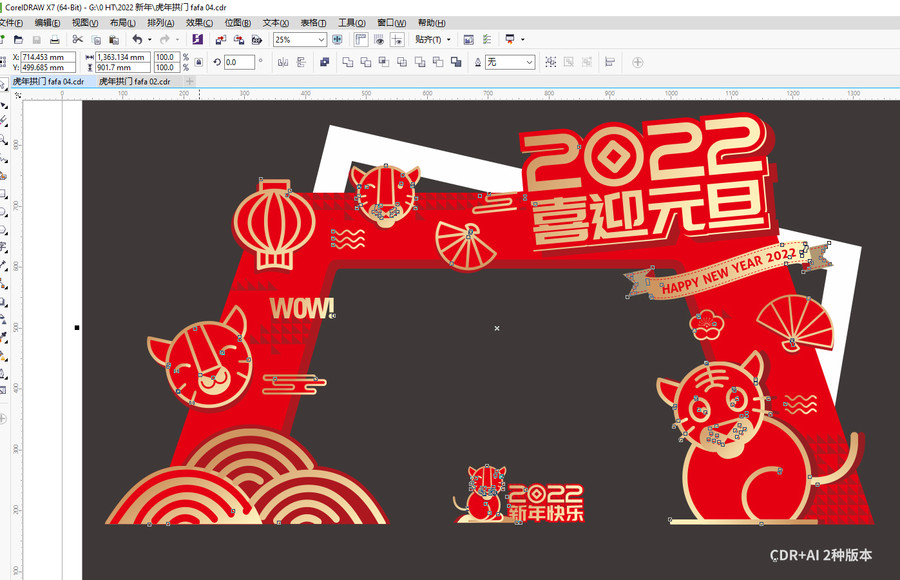The width and height of the screenshot is (900, 580).
Task: Open the 布局(L) menu
Action: coord(123,23)
